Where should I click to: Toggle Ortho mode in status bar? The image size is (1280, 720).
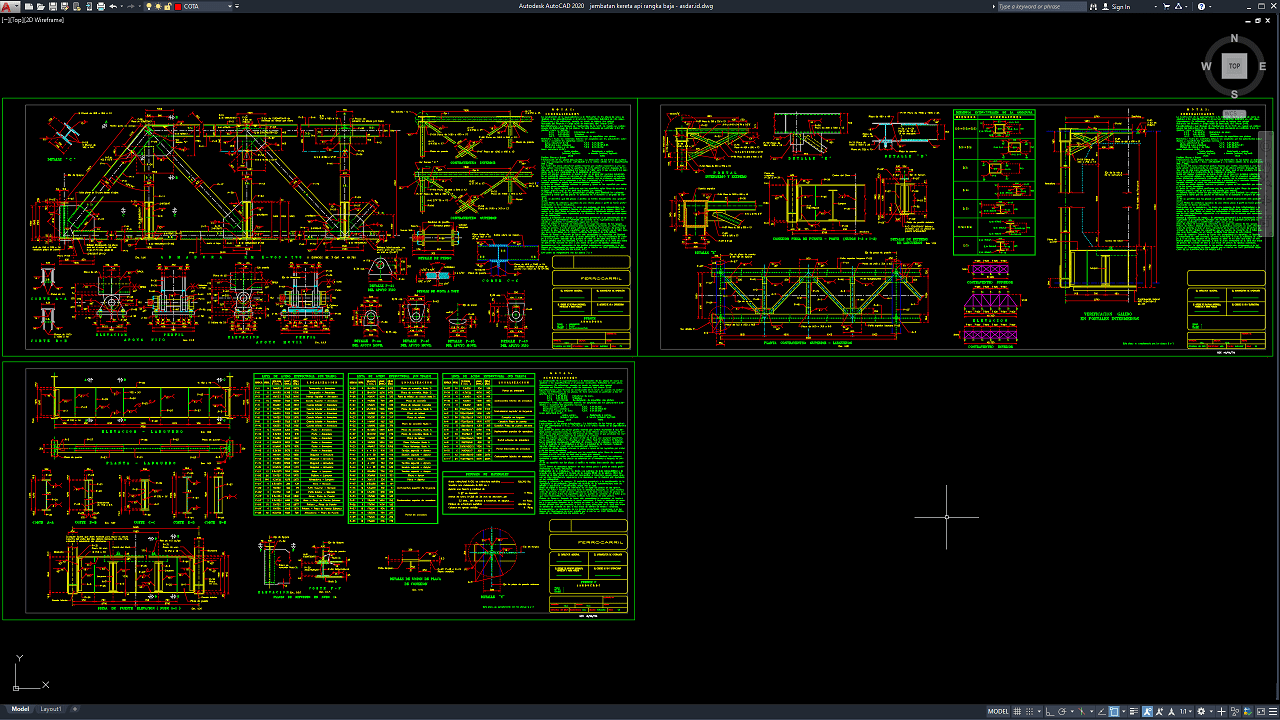pyautogui.click(x=1048, y=711)
